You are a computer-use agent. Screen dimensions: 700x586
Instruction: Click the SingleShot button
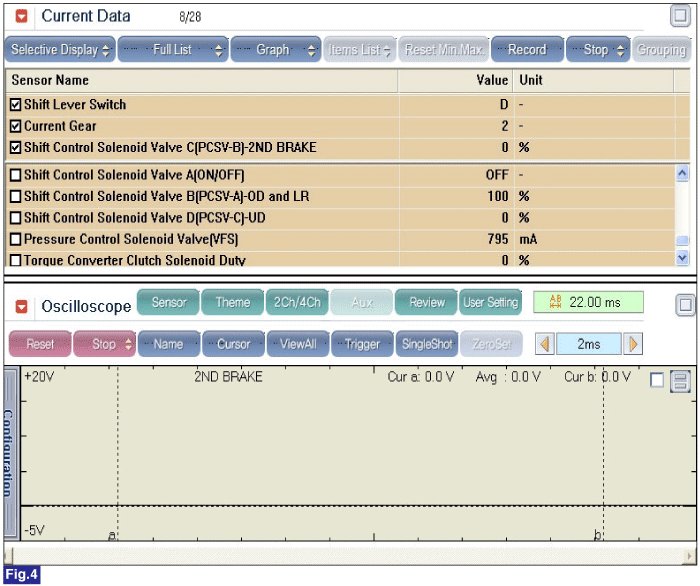[427, 344]
